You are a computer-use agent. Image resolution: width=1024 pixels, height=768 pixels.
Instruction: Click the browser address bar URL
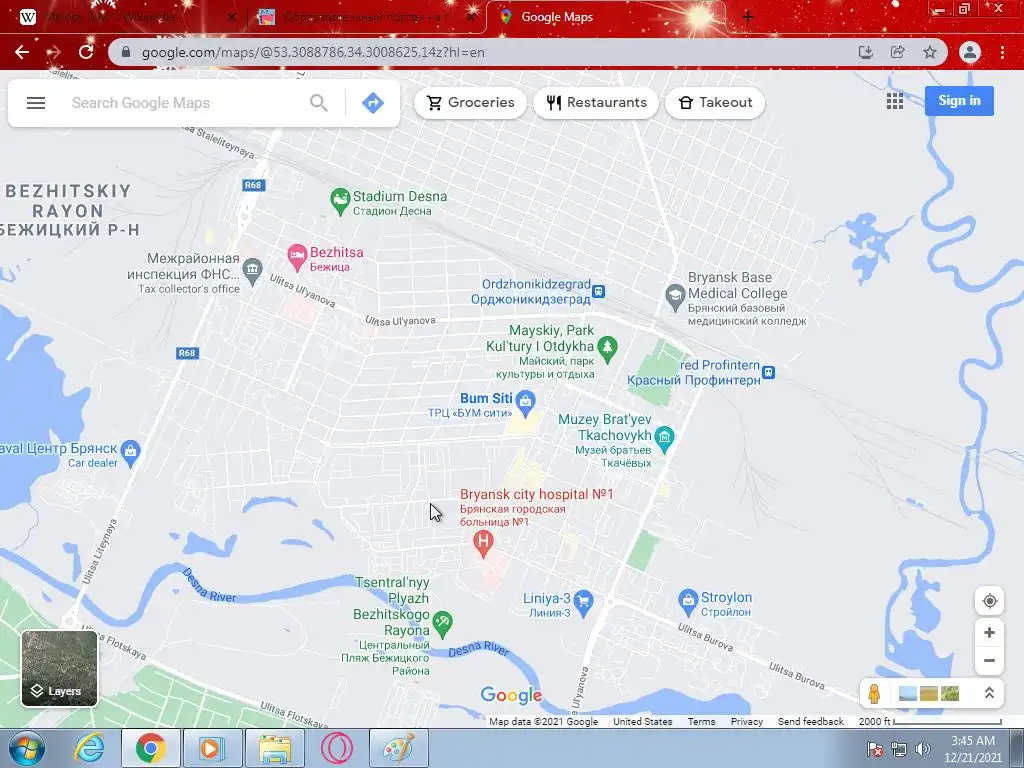point(313,52)
